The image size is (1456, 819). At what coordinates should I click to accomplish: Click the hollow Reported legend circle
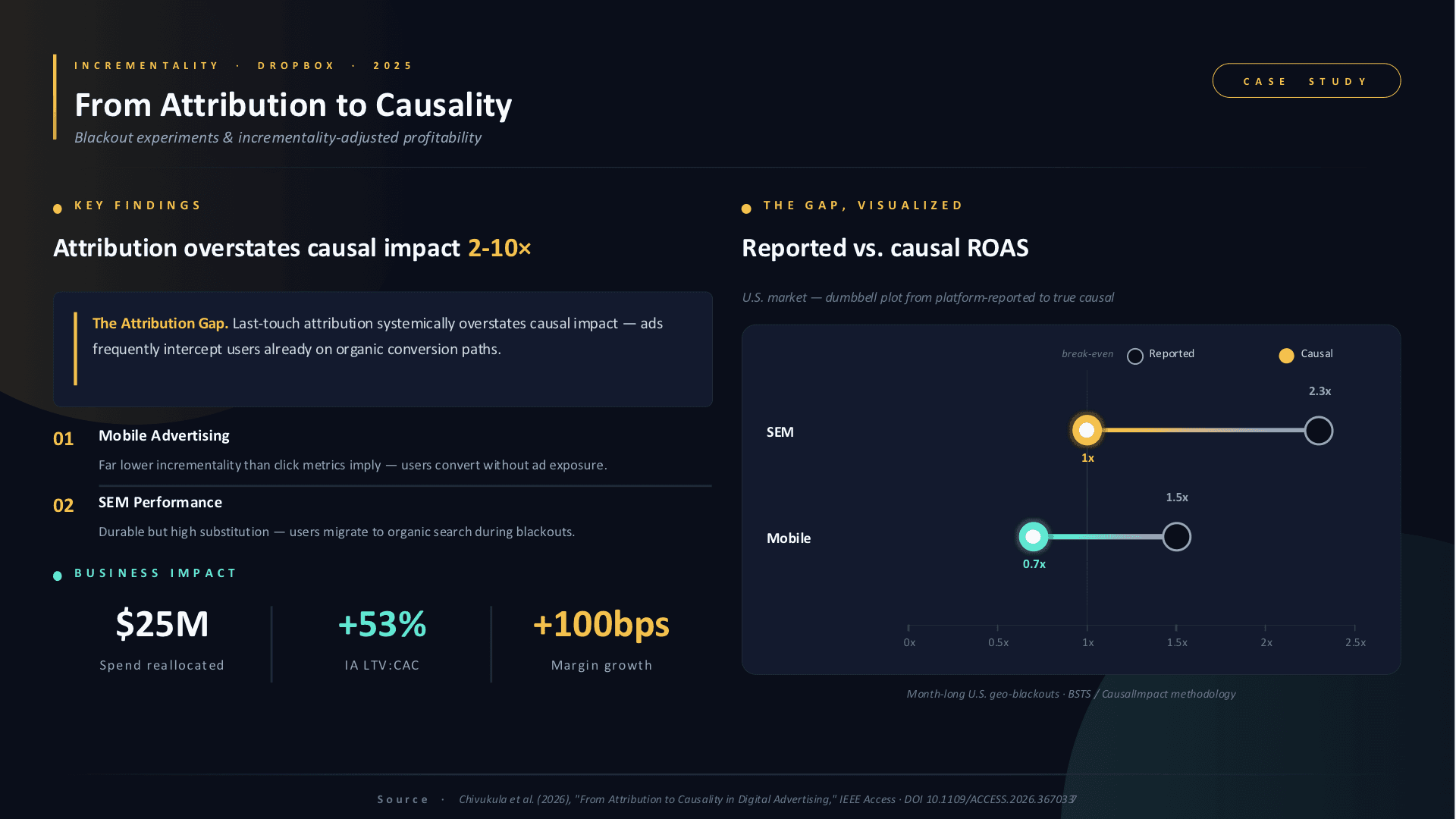click(x=1135, y=356)
